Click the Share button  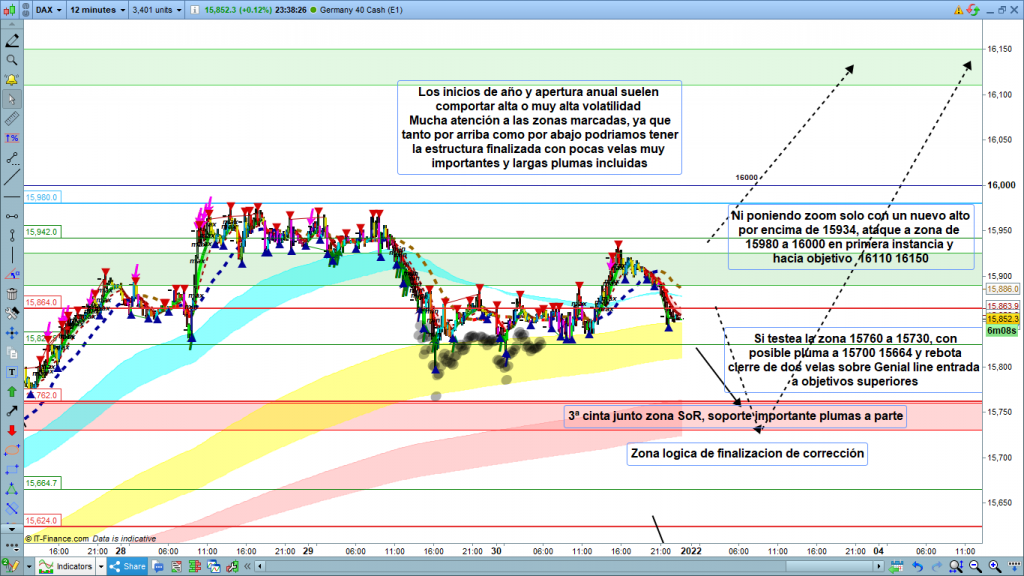click(x=129, y=566)
